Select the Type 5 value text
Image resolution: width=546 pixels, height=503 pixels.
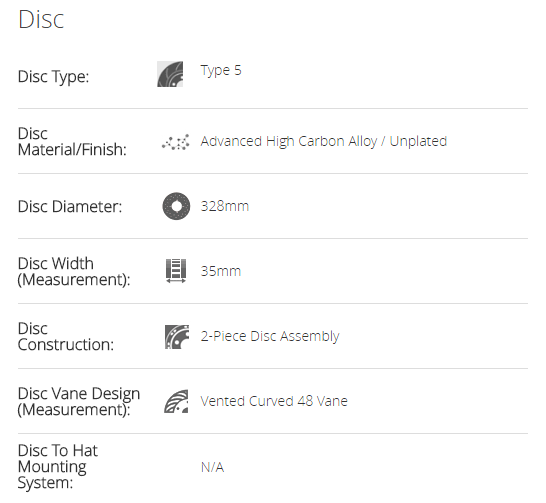click(x=221, y=71)
